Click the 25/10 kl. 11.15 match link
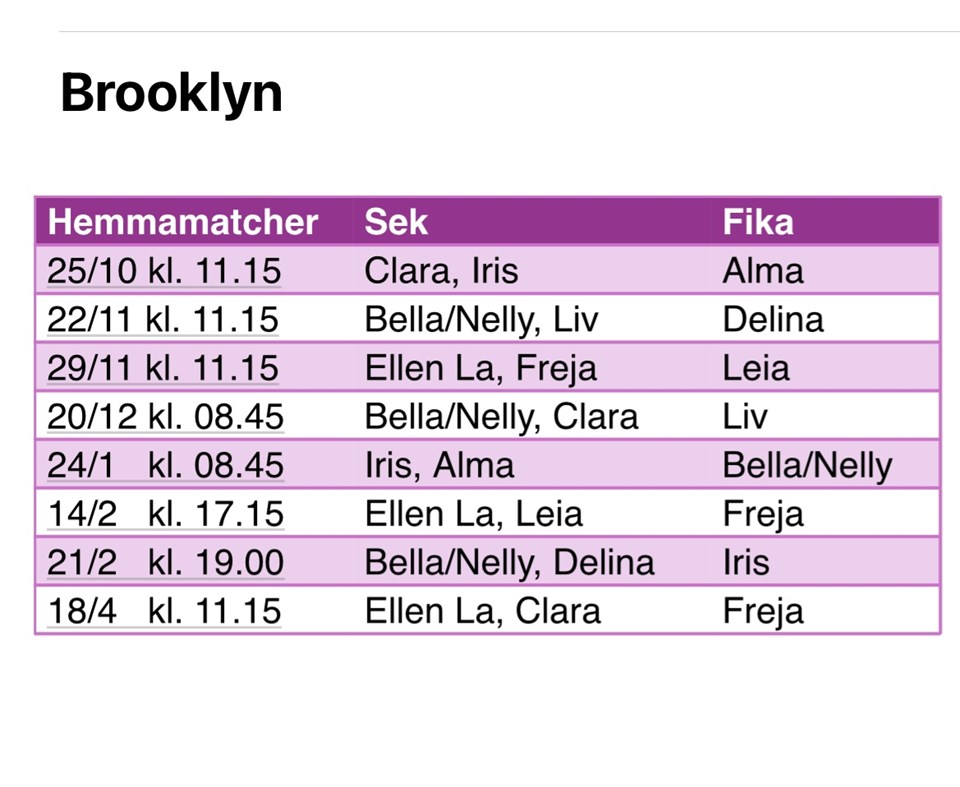960x787 pixels. 164,271
